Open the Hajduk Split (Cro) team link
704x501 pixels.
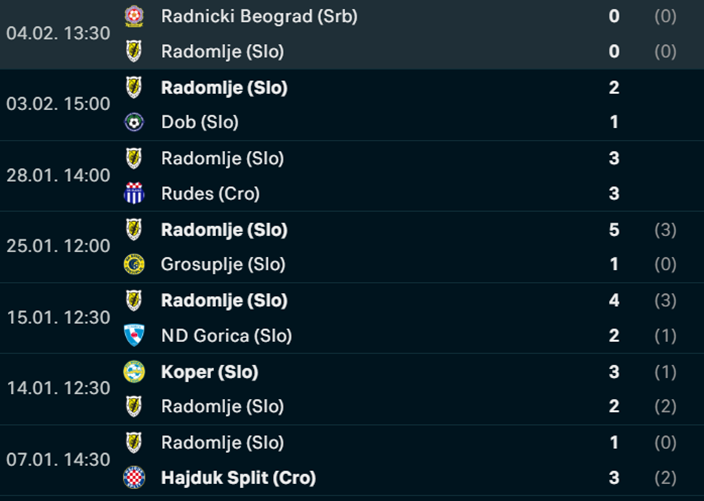(238, 478)
